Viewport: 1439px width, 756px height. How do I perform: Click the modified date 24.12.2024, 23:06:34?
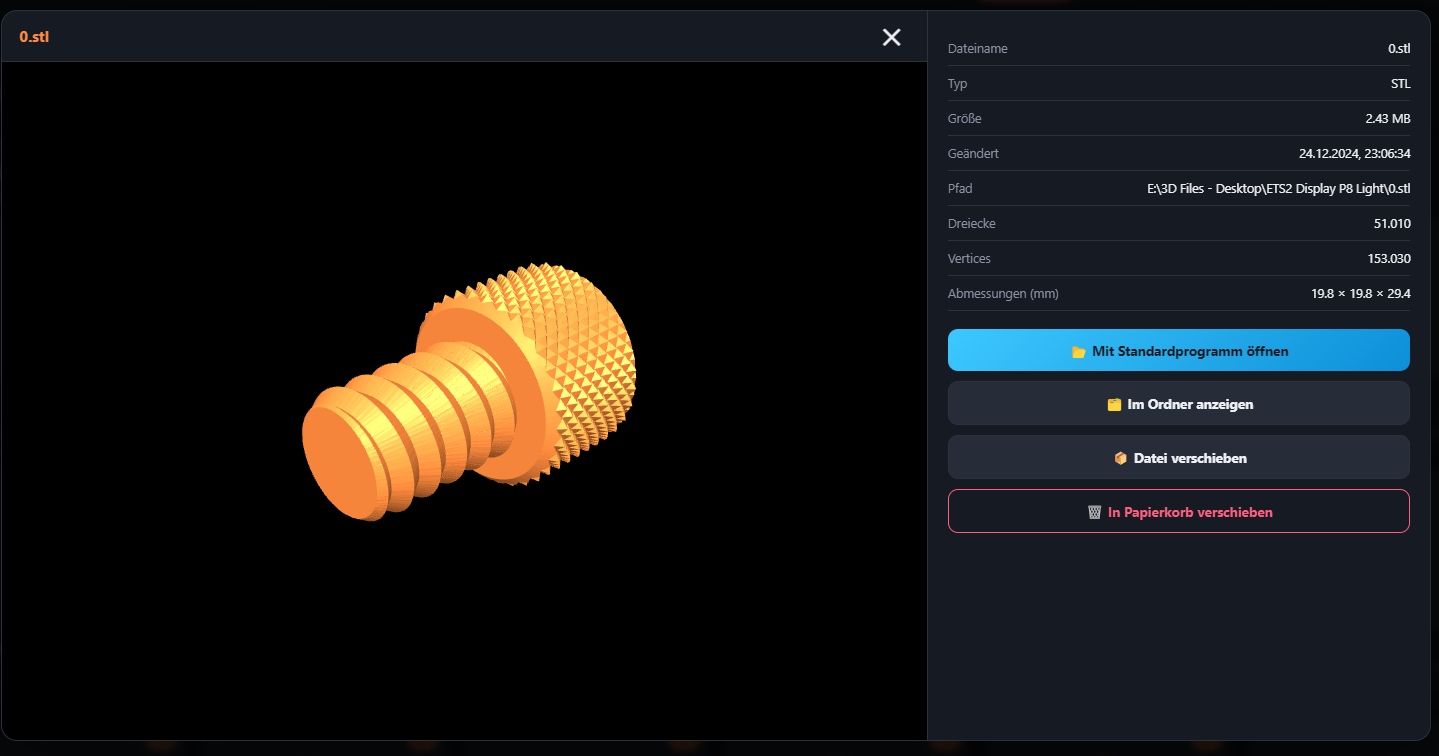(1355, 154)
